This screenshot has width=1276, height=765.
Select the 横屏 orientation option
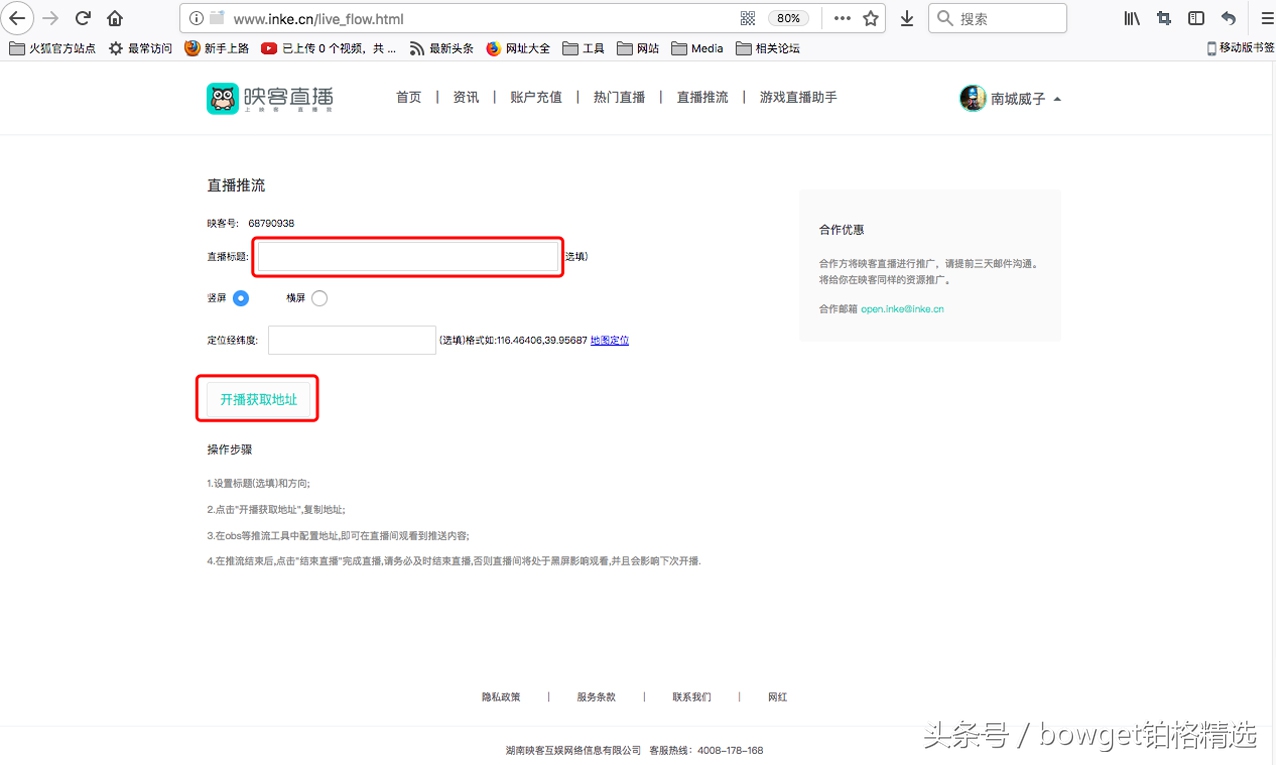pyautogui.click(x=318, y=297)
